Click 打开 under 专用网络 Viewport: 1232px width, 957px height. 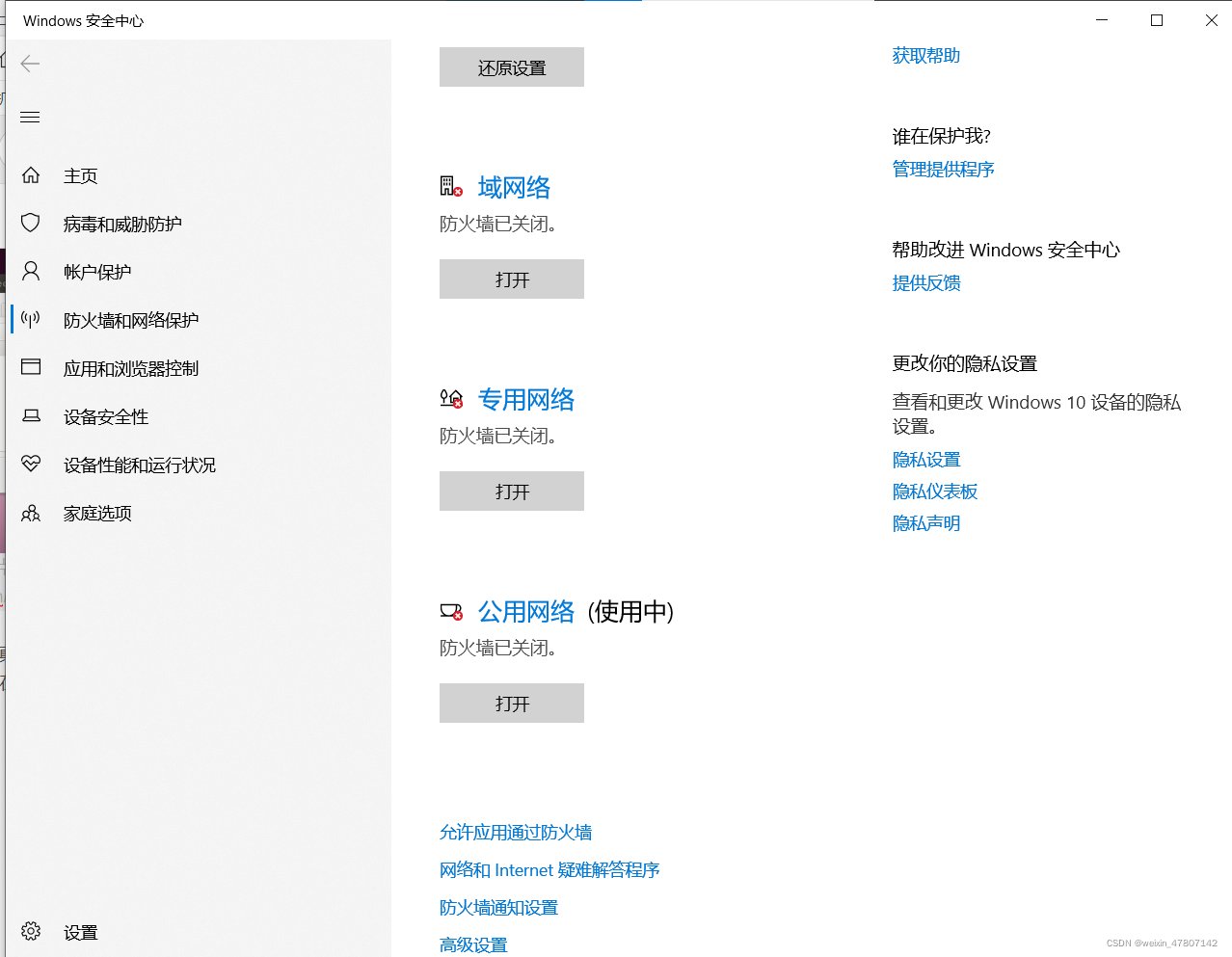[x=512, y=492]
